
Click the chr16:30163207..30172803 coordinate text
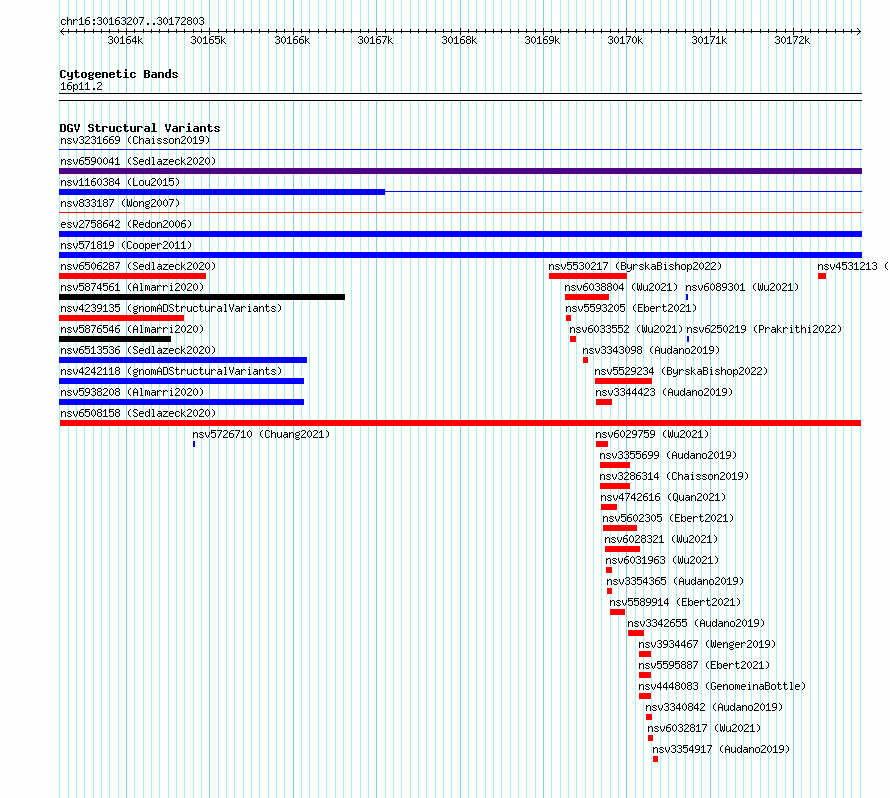click(x=132, y=21)
